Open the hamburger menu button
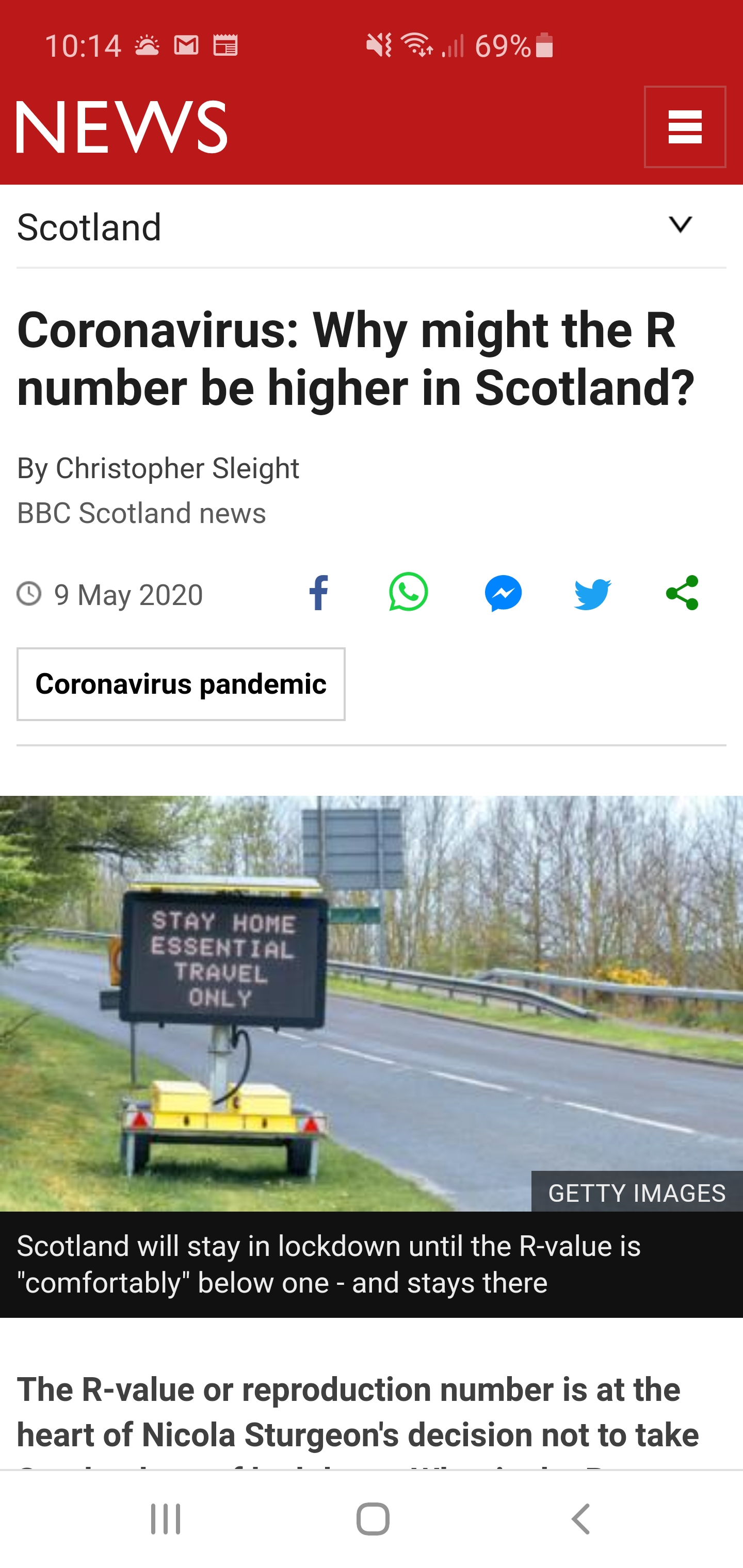The height and width of the screenshot is (1568, 743). tap(685, 126)
